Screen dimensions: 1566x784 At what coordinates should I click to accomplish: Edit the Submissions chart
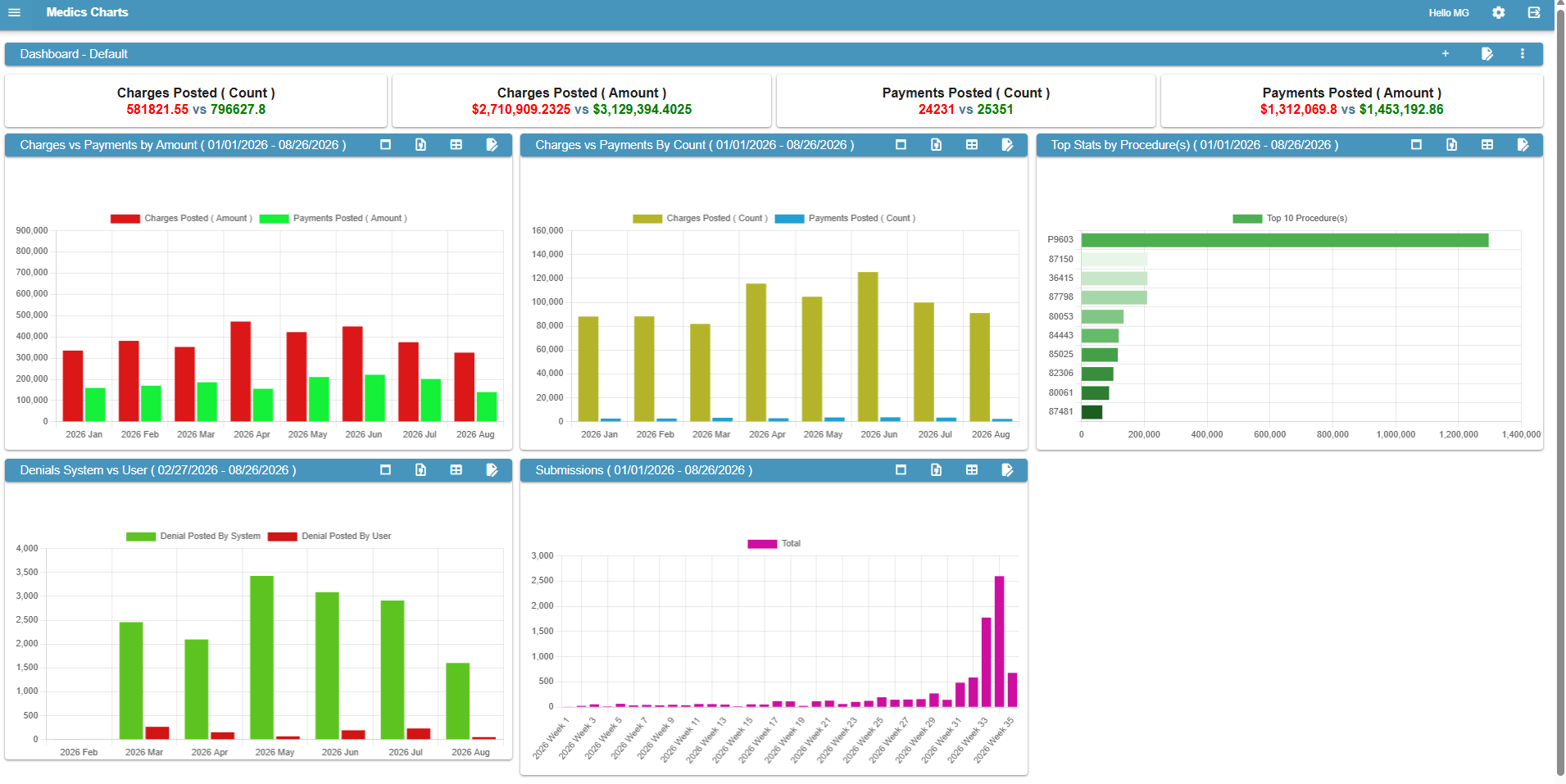pyautogui.click(x=1007, y=470)
